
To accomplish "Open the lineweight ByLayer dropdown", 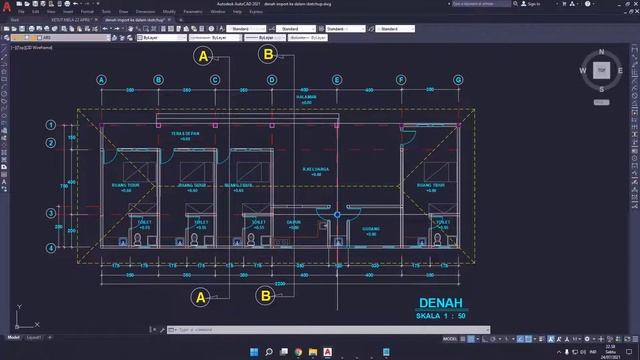I will 265,38.
